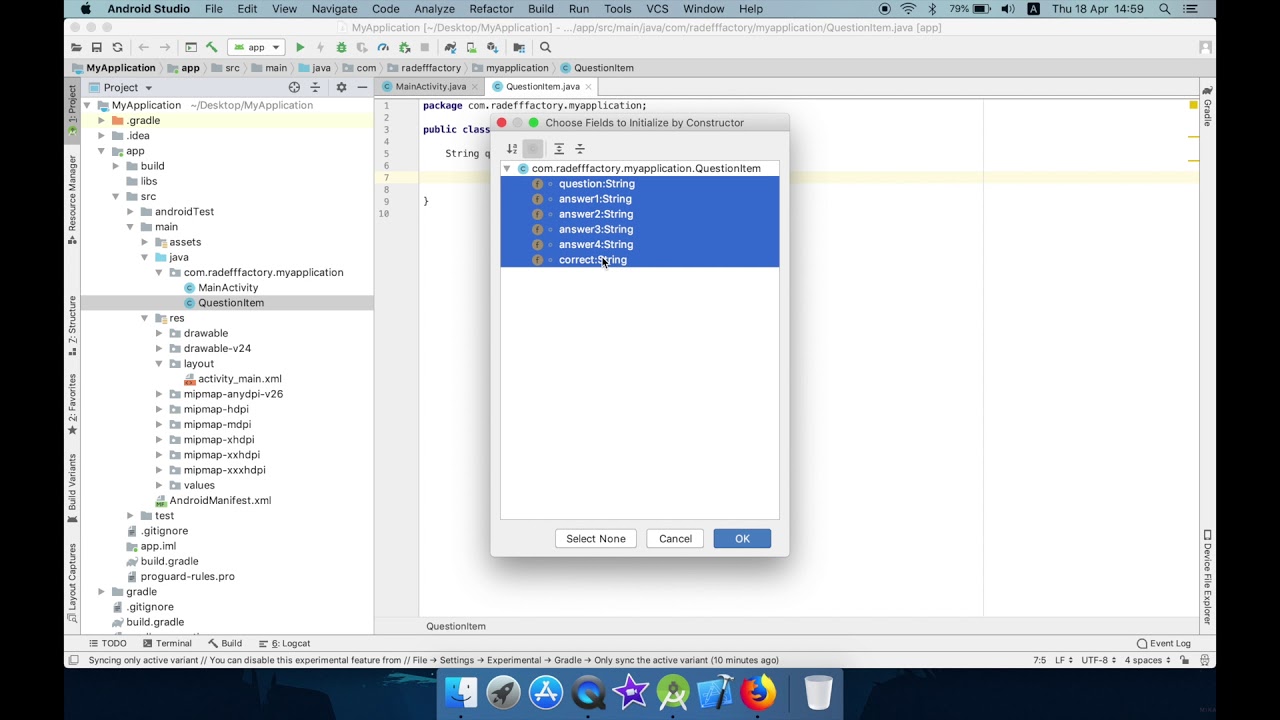1280x720 pixels.
Task: Click Collapse All icon in constructor dialog
Action: tap(580, 149)
